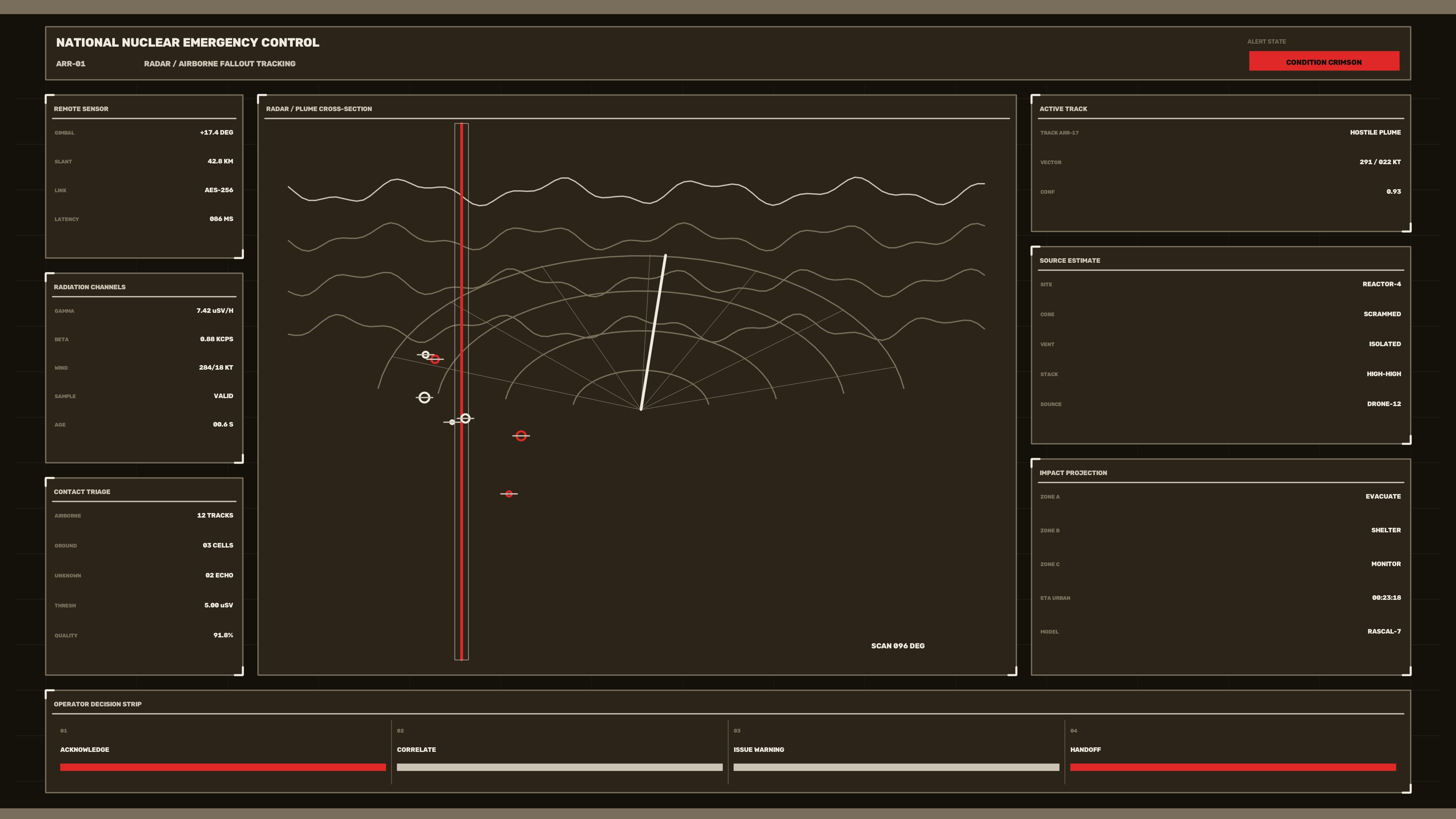The image size is (1456, 819).
Task: Select the small solid red dot contact
Action: click(x=509, y=494)
